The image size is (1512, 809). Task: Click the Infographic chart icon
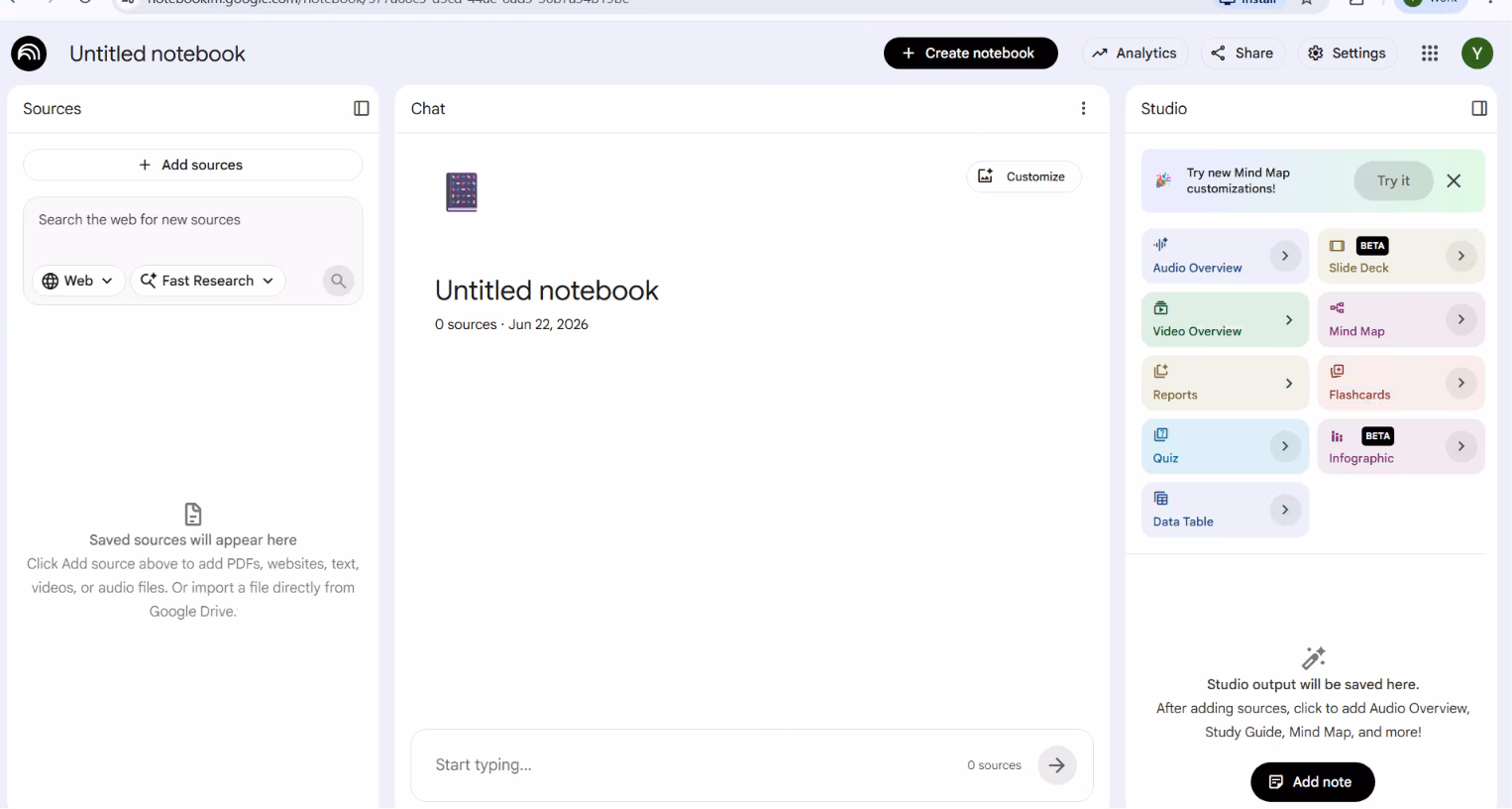pyautogui.click(x=1338, y=435)
